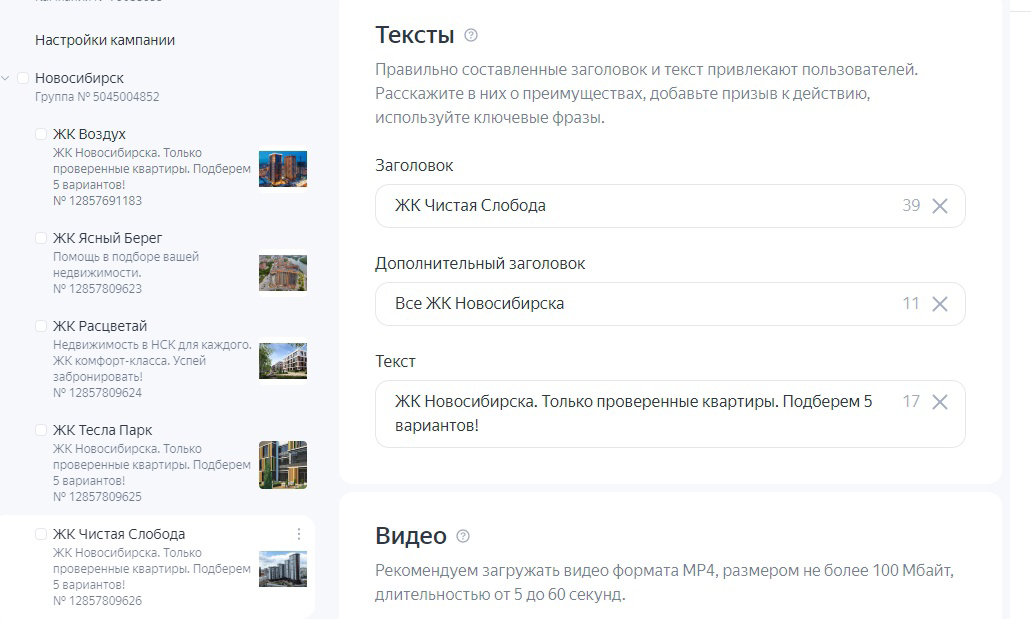Open the help icon next to Тексты

(471, 36)
